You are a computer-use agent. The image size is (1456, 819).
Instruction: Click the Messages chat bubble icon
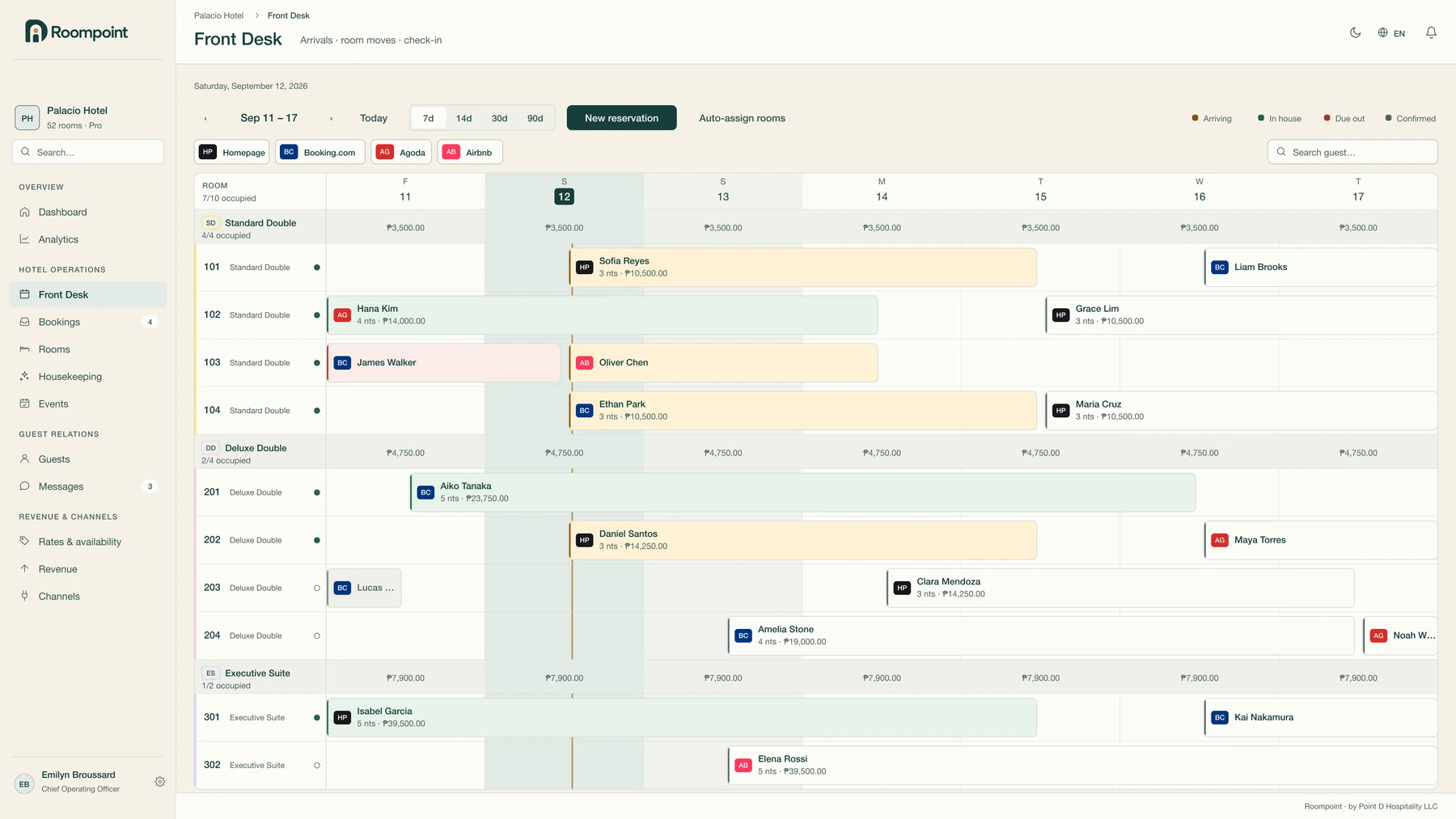24,487
